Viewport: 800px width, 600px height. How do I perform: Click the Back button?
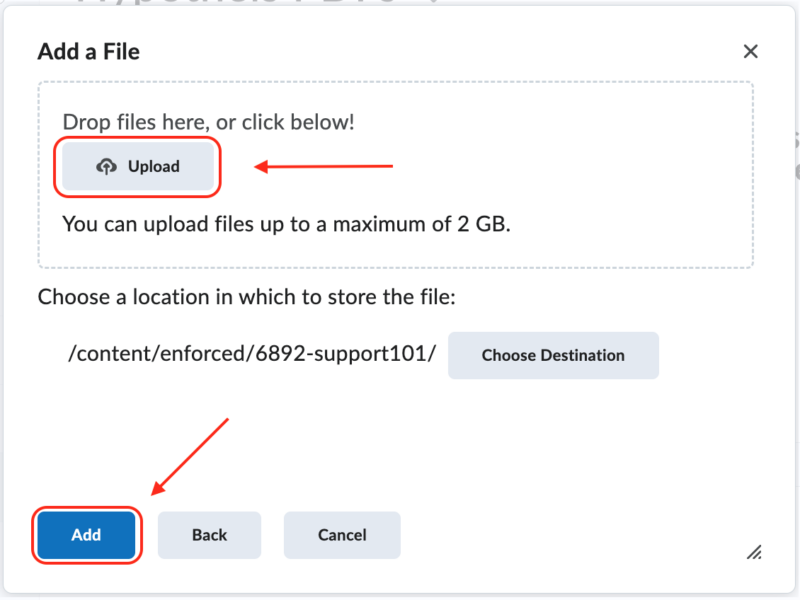209,535
